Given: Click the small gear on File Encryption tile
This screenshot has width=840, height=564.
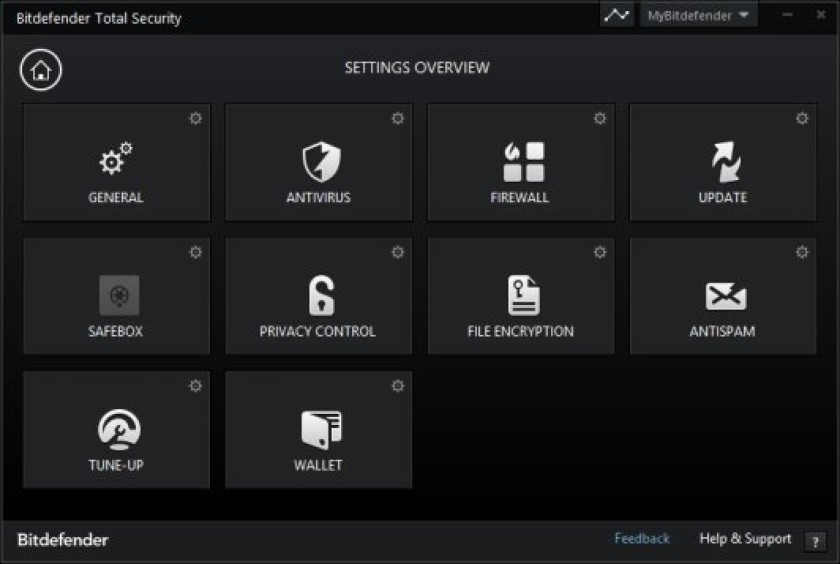Looking at the screenshot, I should [x=600, y=252].
